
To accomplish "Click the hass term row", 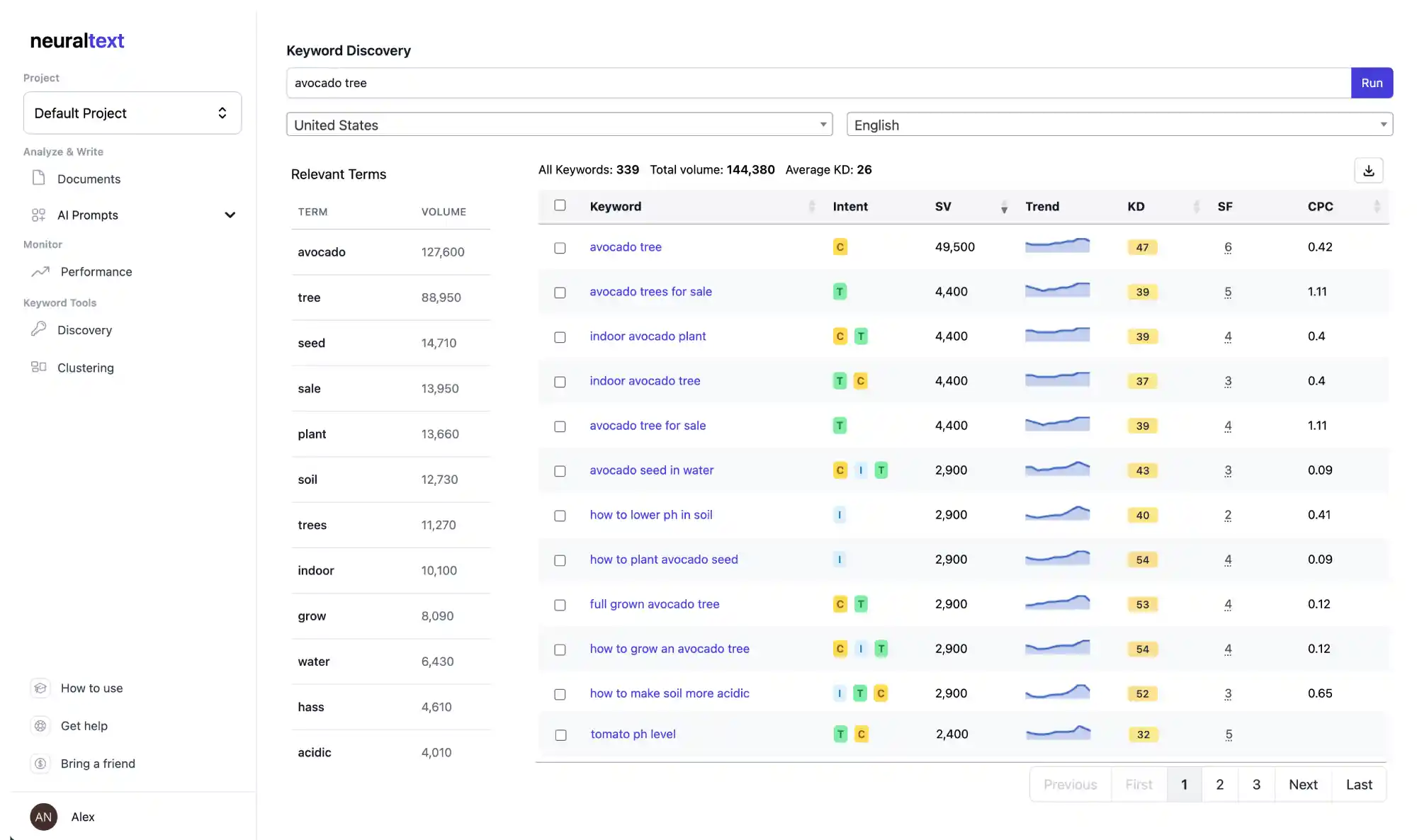I will (390, 707).
